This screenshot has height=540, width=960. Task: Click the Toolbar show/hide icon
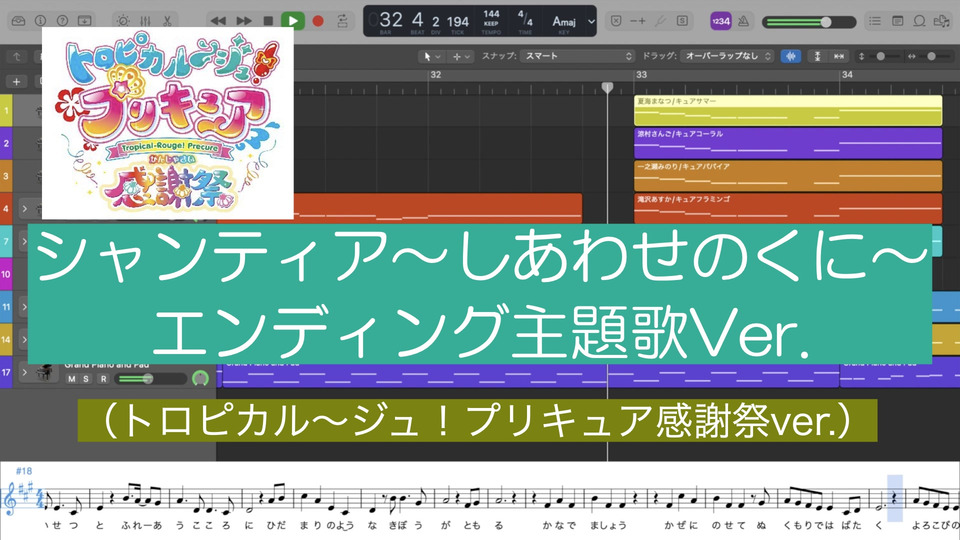pos(84,21)
